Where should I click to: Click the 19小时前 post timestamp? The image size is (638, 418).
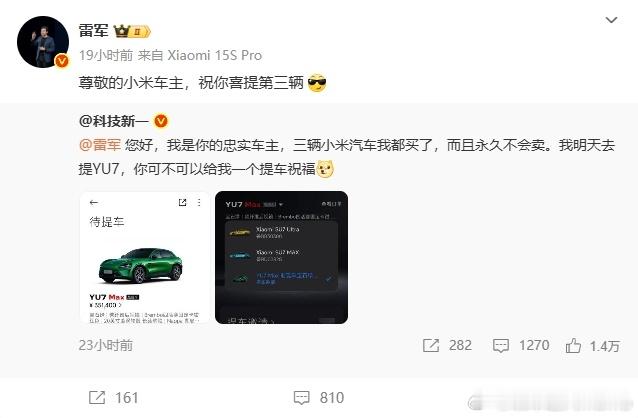[x=105, y=55]
